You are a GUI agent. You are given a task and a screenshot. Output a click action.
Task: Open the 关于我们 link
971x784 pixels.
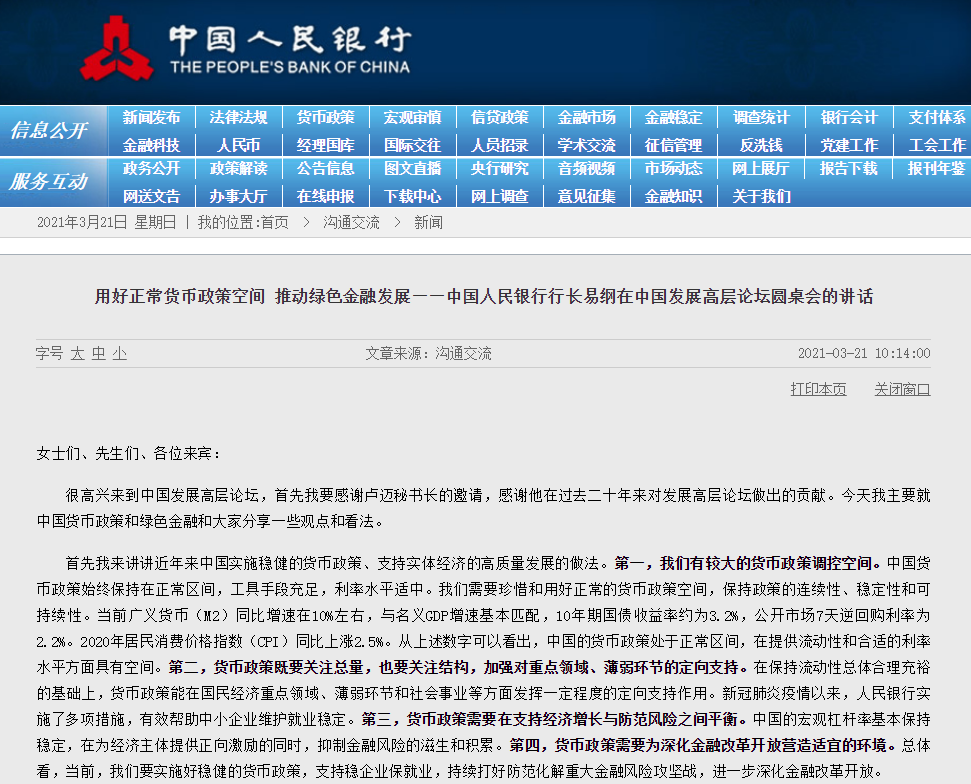click(761, 196)
